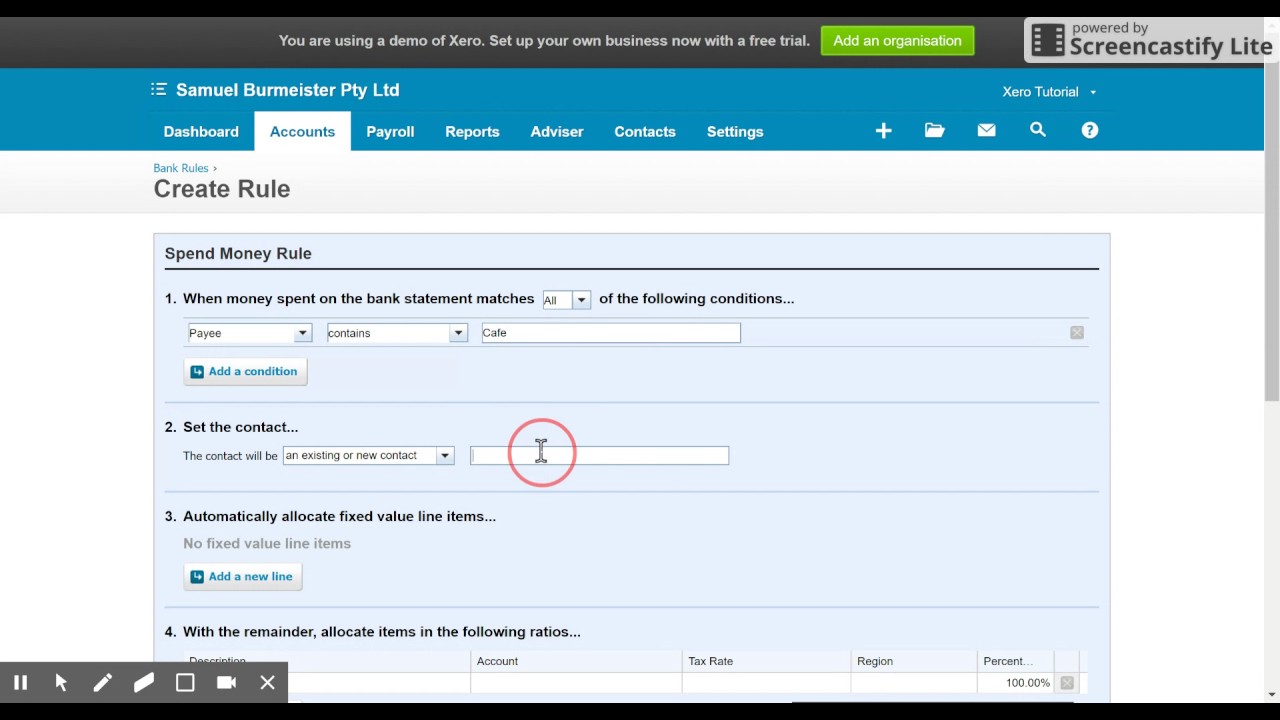Open the help question mark icon

click(x=1090, y=130)
